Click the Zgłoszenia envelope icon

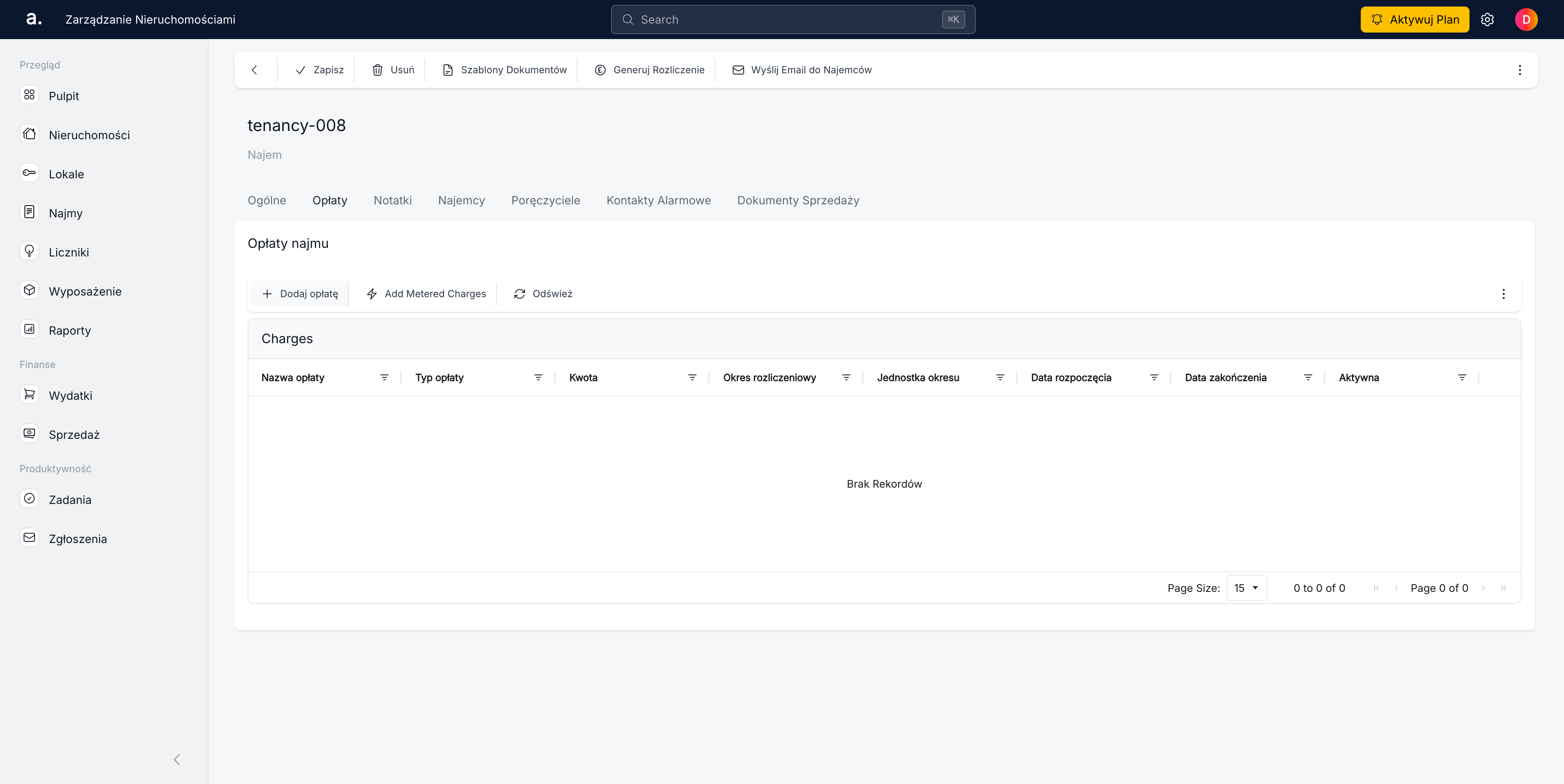coord(29,538)
